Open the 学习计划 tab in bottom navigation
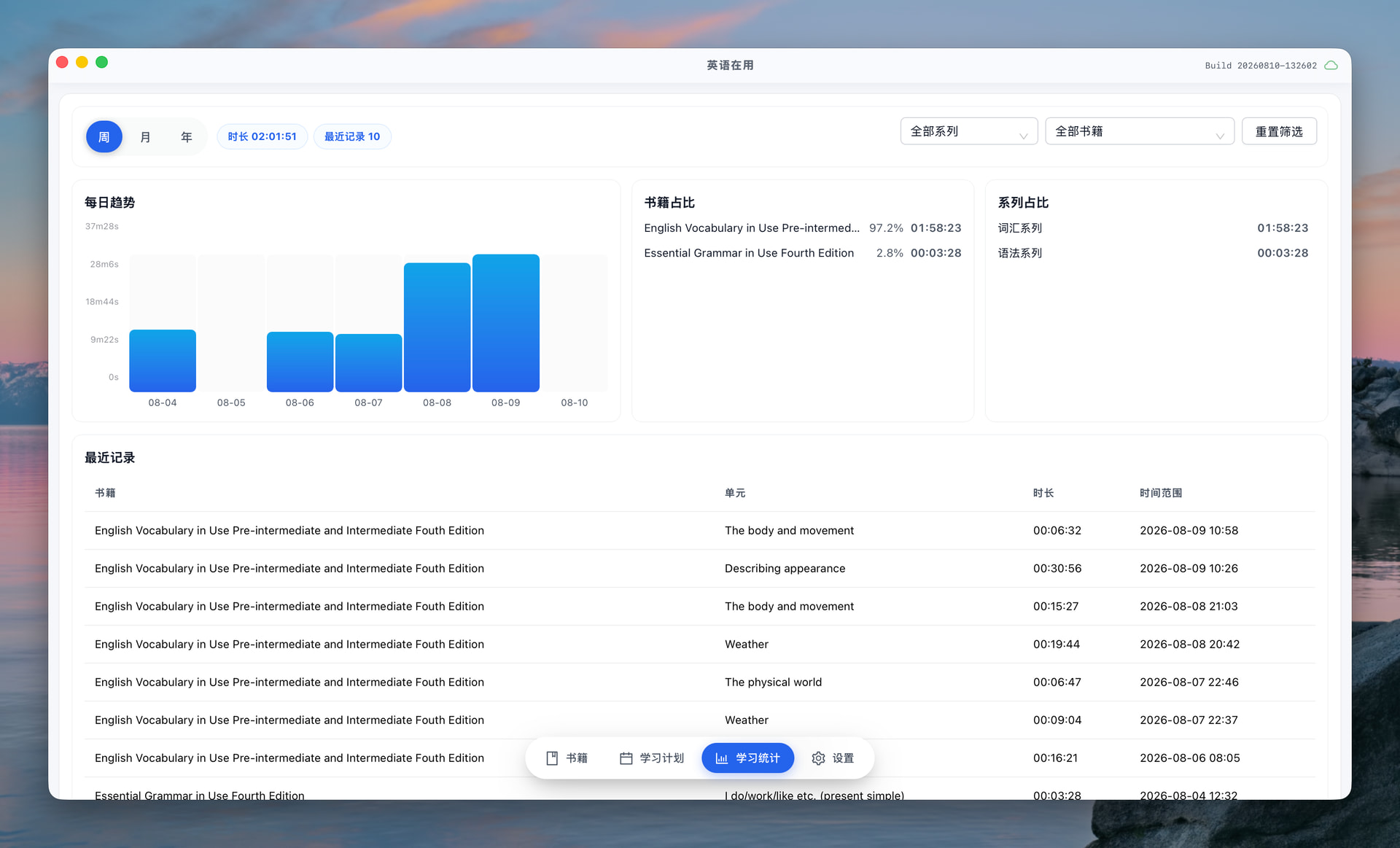This screenshot has width=1400, height=848. click(652, 758)
